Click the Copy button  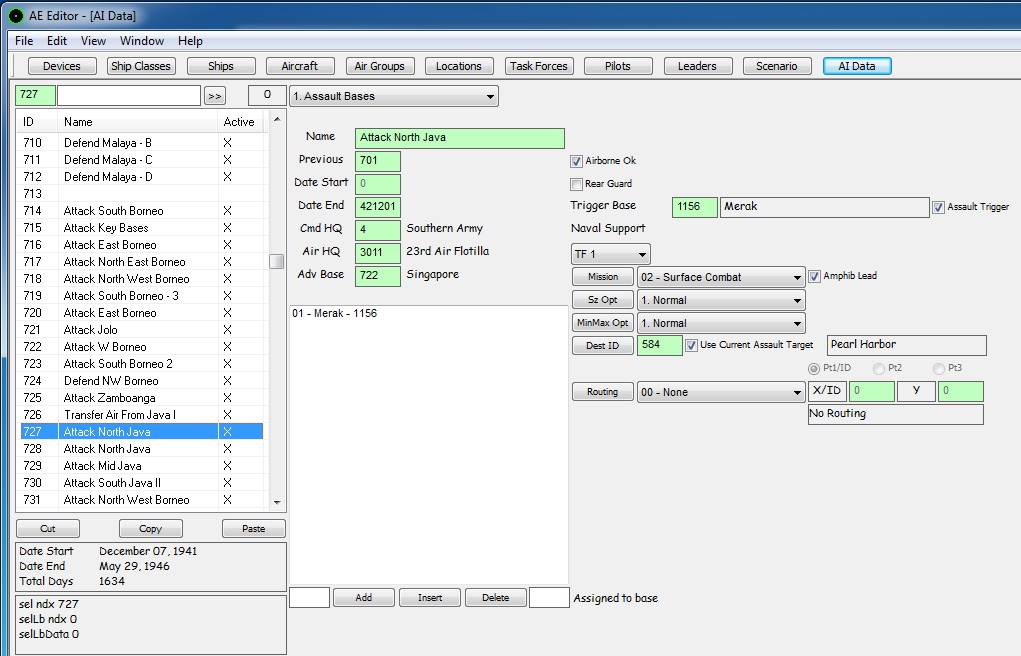point(150,528)
